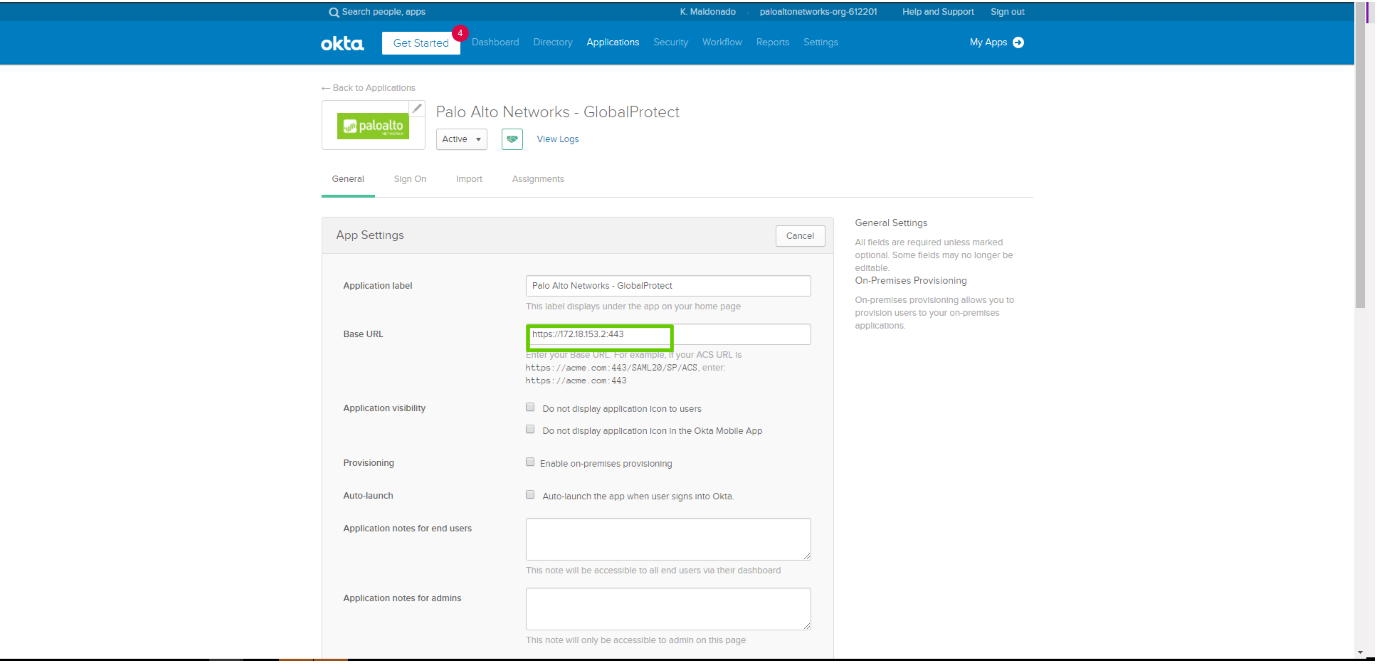Click the paloalto logo thumbnail

point(373,126)
